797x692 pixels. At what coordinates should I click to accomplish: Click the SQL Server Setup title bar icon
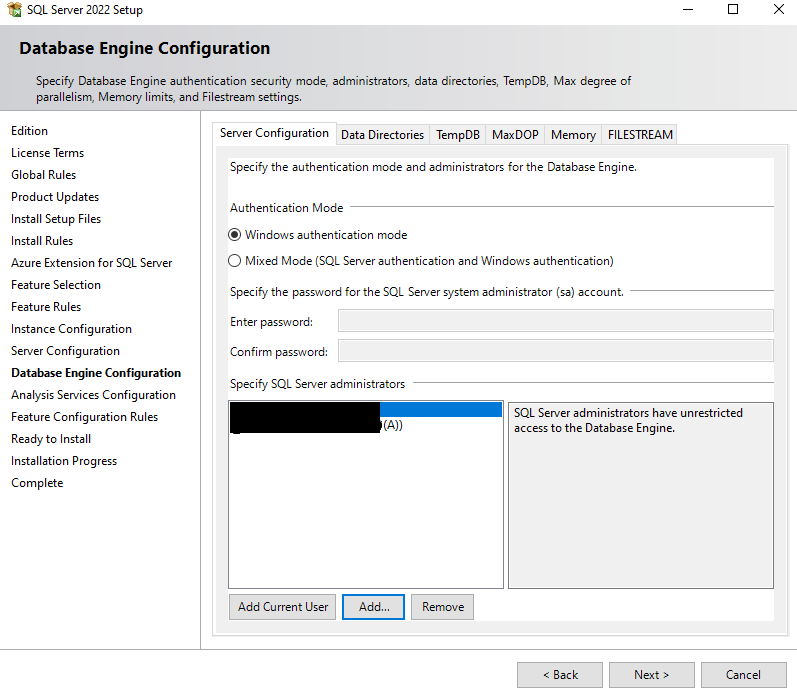(14, 9)
